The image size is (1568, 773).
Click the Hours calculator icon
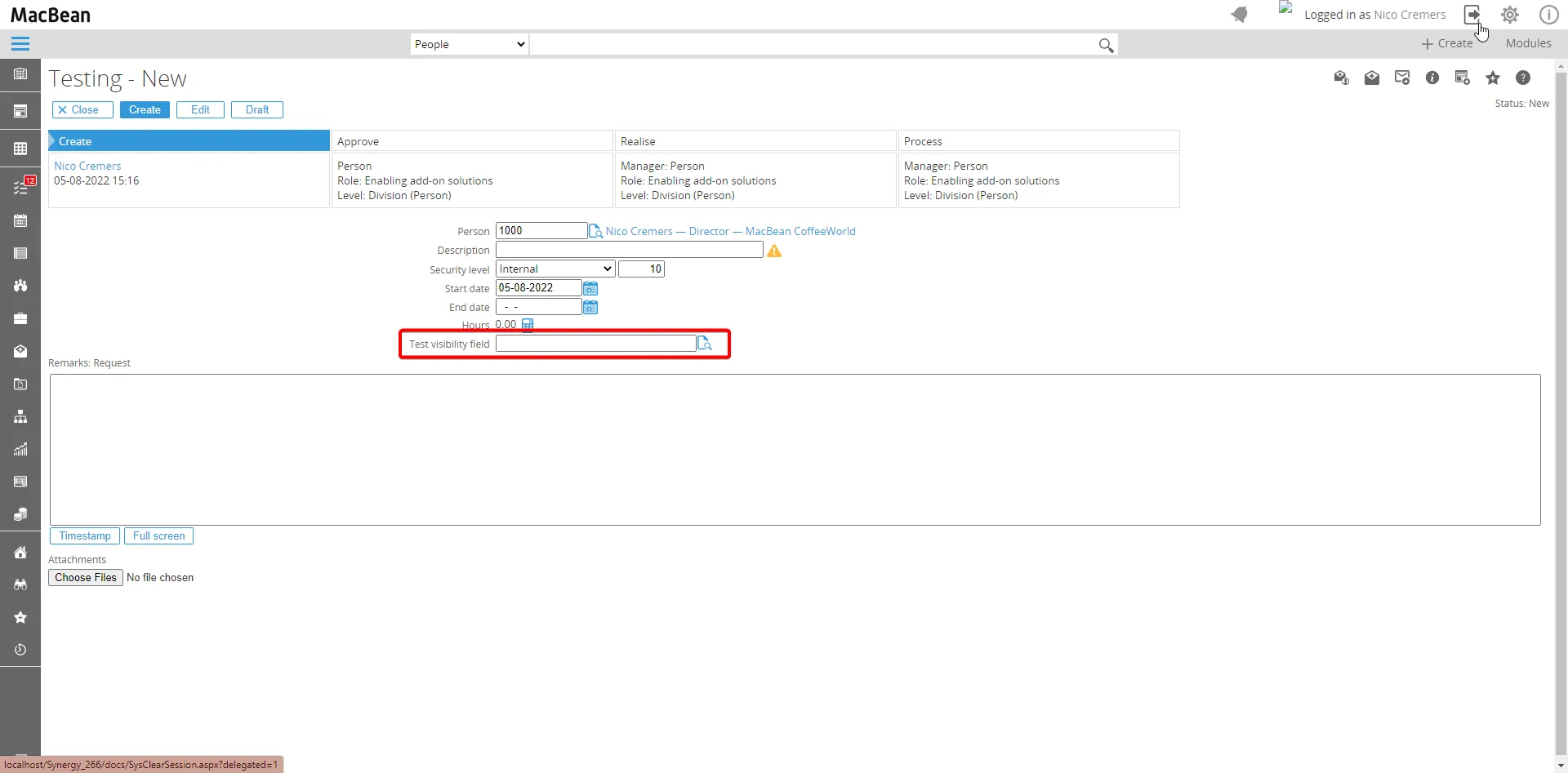528,325
